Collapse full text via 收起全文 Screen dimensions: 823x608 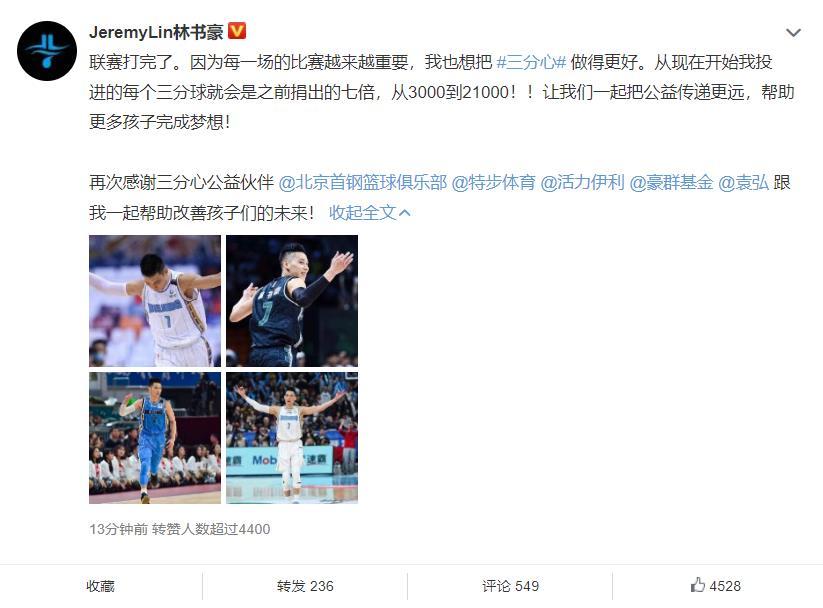370,213
